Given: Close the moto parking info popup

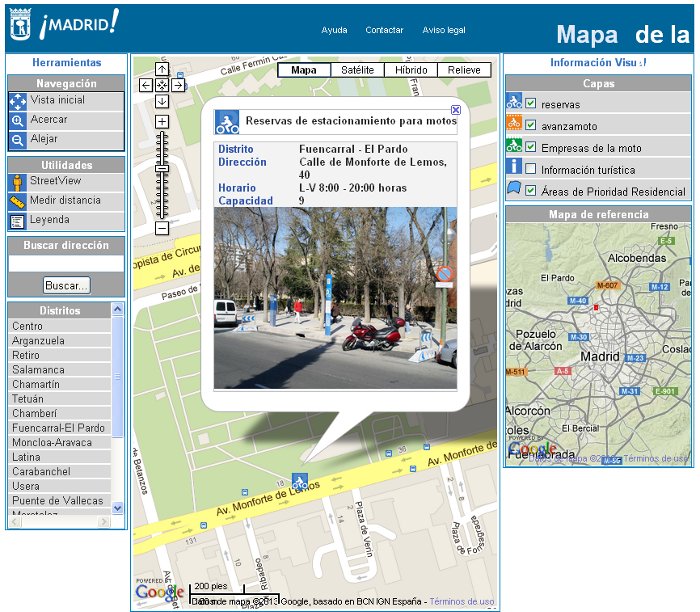Looking at the screenshot, I should [x=456, y=110].
